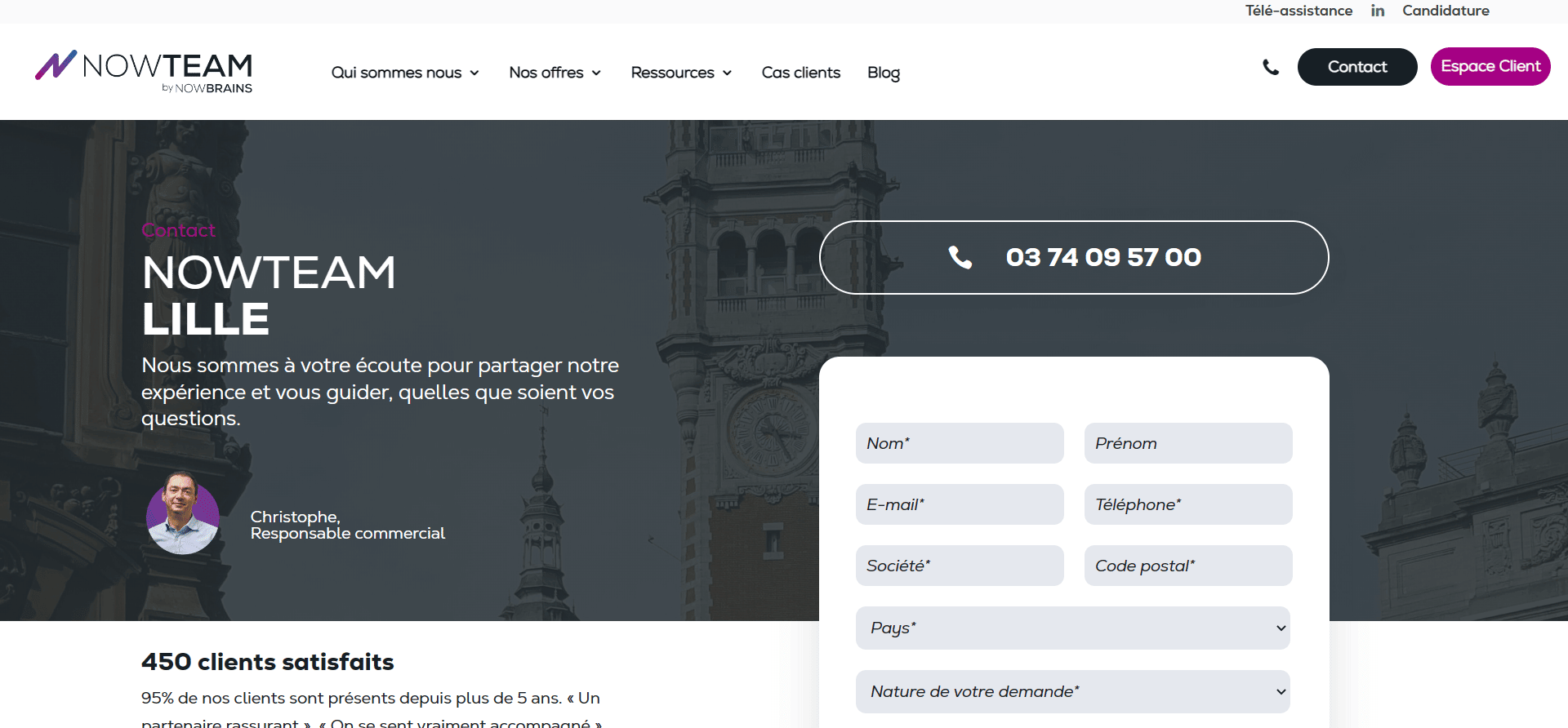Screen dimensions: 1568x728
Task: Go to the Blog page
Action: [883, 73]
